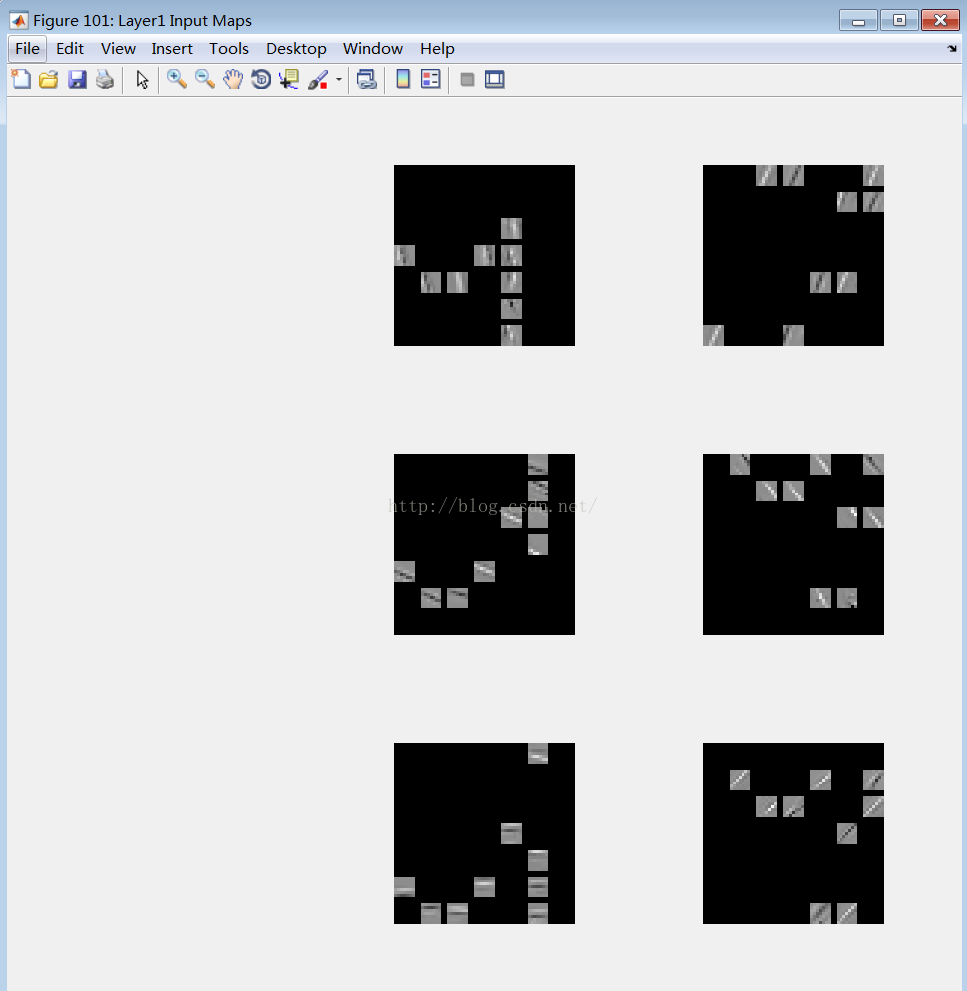Minimize the Figure 101 window
Image resolution: width=967 pixels, height=991 pixels.
pyautogui.click(x=858, y=20)
